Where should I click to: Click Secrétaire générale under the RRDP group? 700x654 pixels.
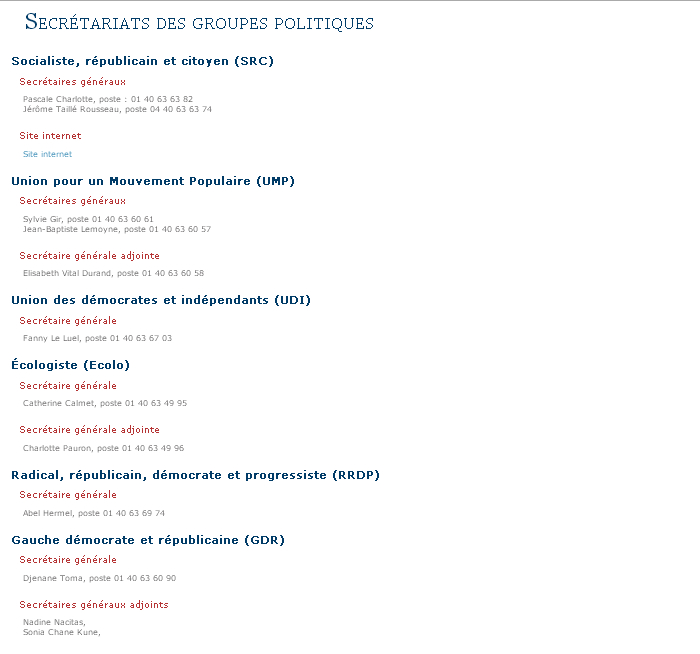coord(68,495)
